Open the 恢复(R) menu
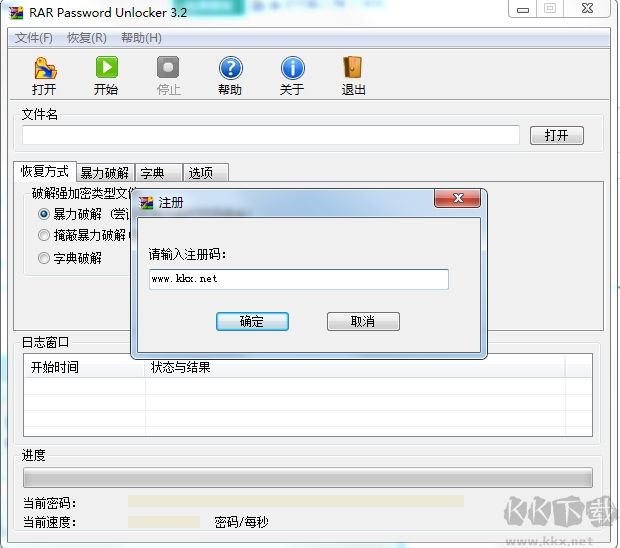The image size is (620, 548). tap(87, 38)
